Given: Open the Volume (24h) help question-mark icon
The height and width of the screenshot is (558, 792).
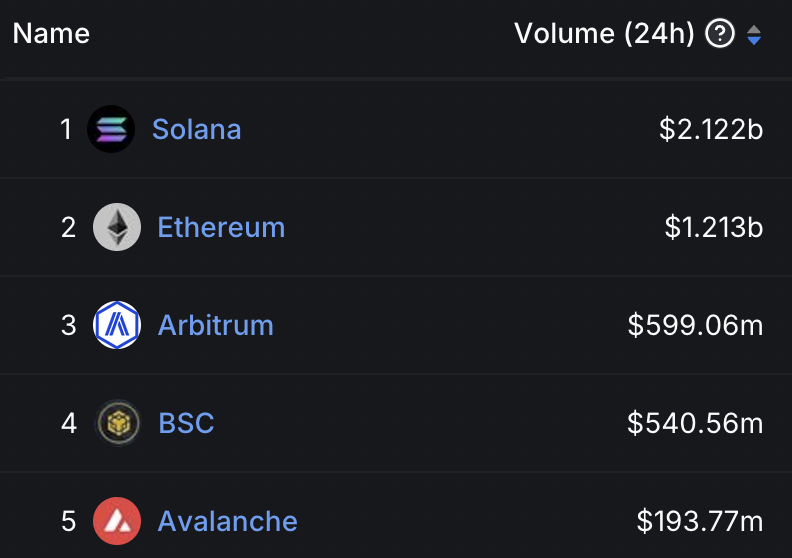Looking at the screenshot, I should 720,33.
